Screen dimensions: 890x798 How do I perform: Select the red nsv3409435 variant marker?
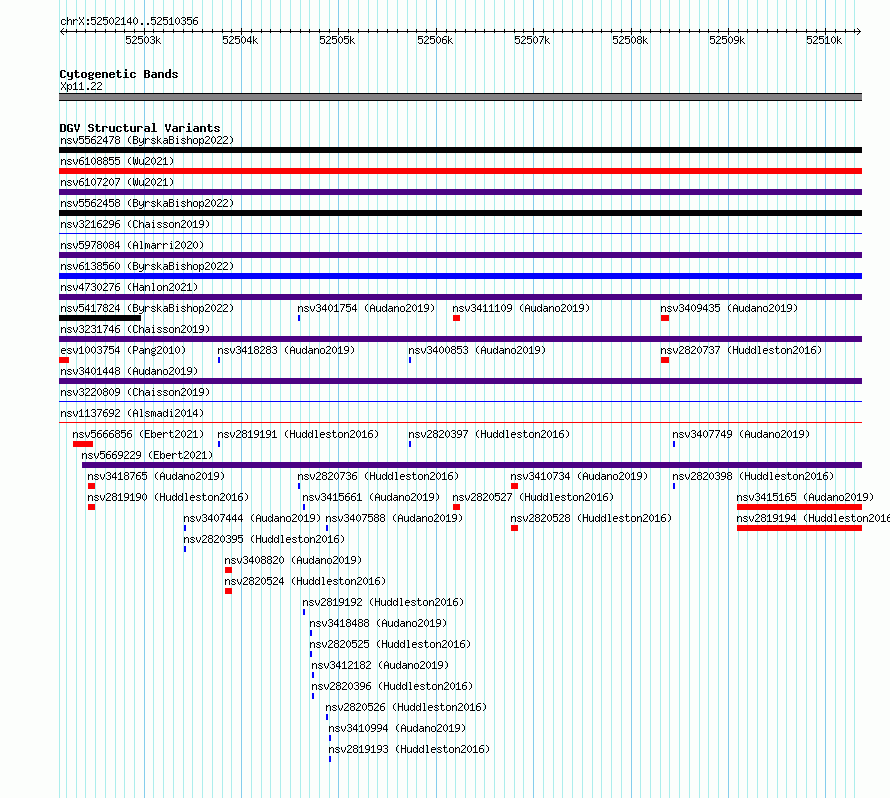(x=665, y=318)
